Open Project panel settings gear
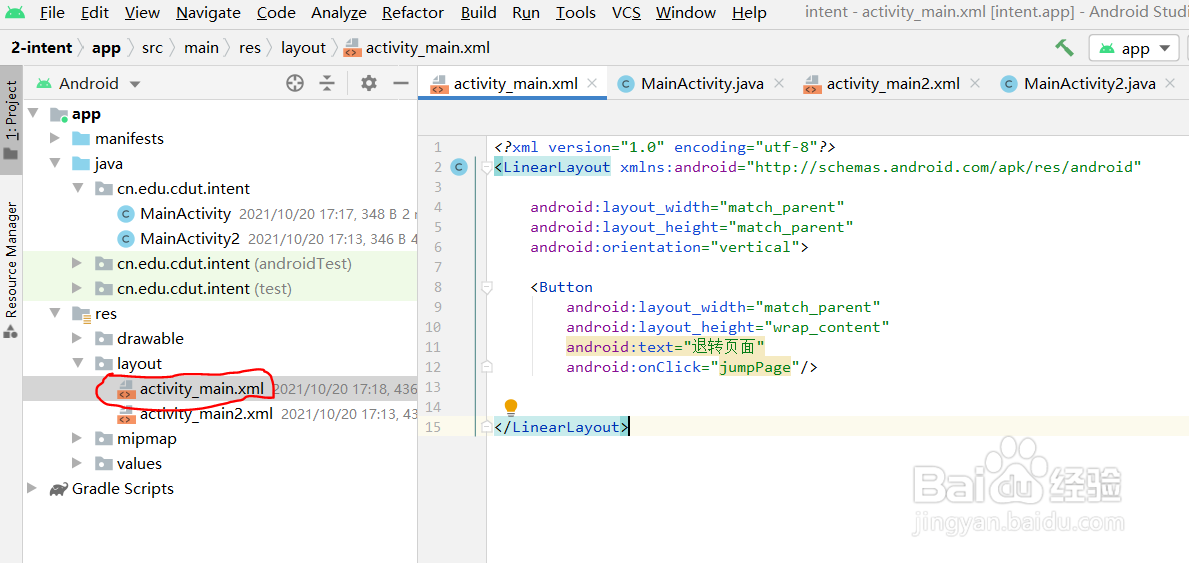Screen dimensions: 1189x563 369,83
